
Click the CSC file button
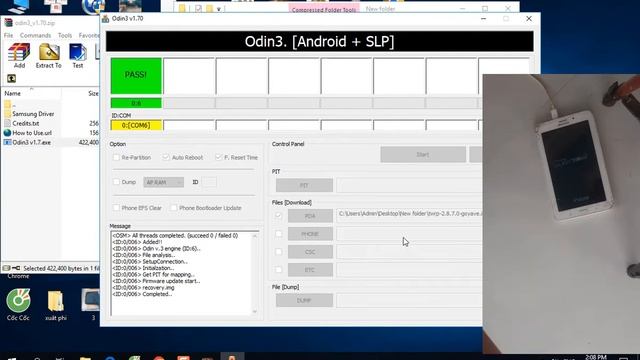310,252
